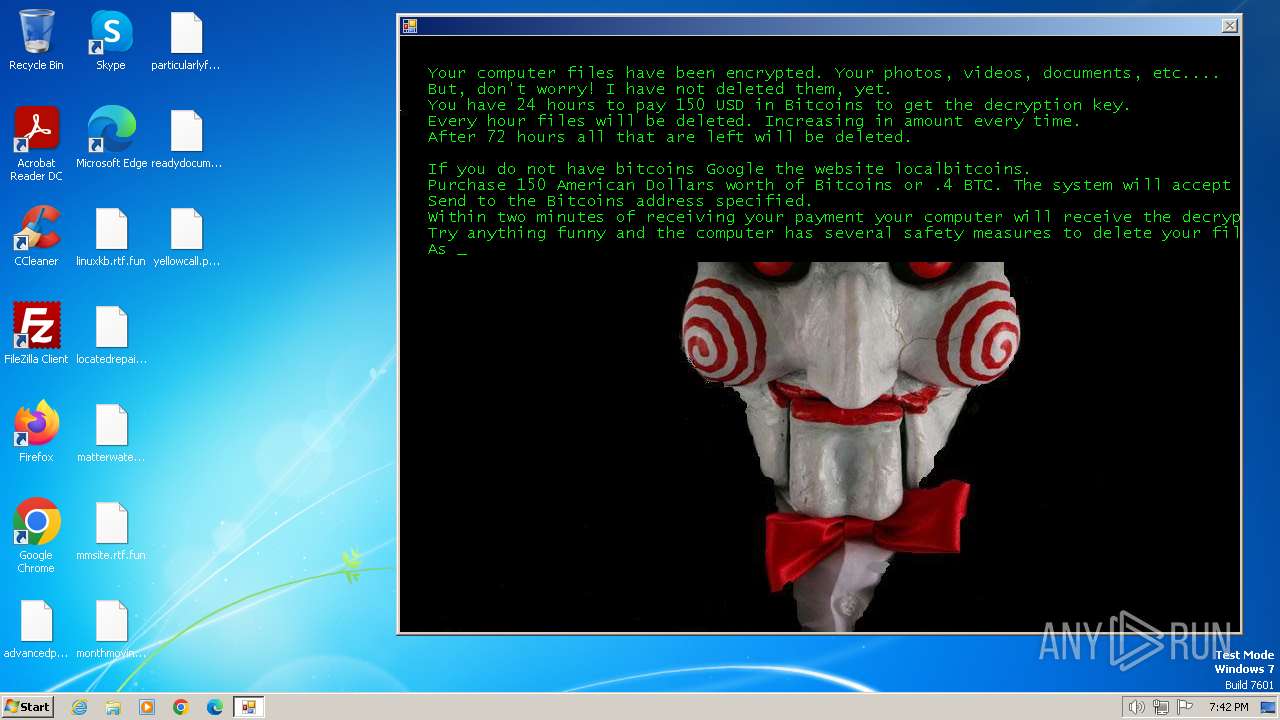Image resolution: width=1280 pixels, height=720 pixels.
Task: Select the FileZilla Client shortcut
Action: (36, 335)
